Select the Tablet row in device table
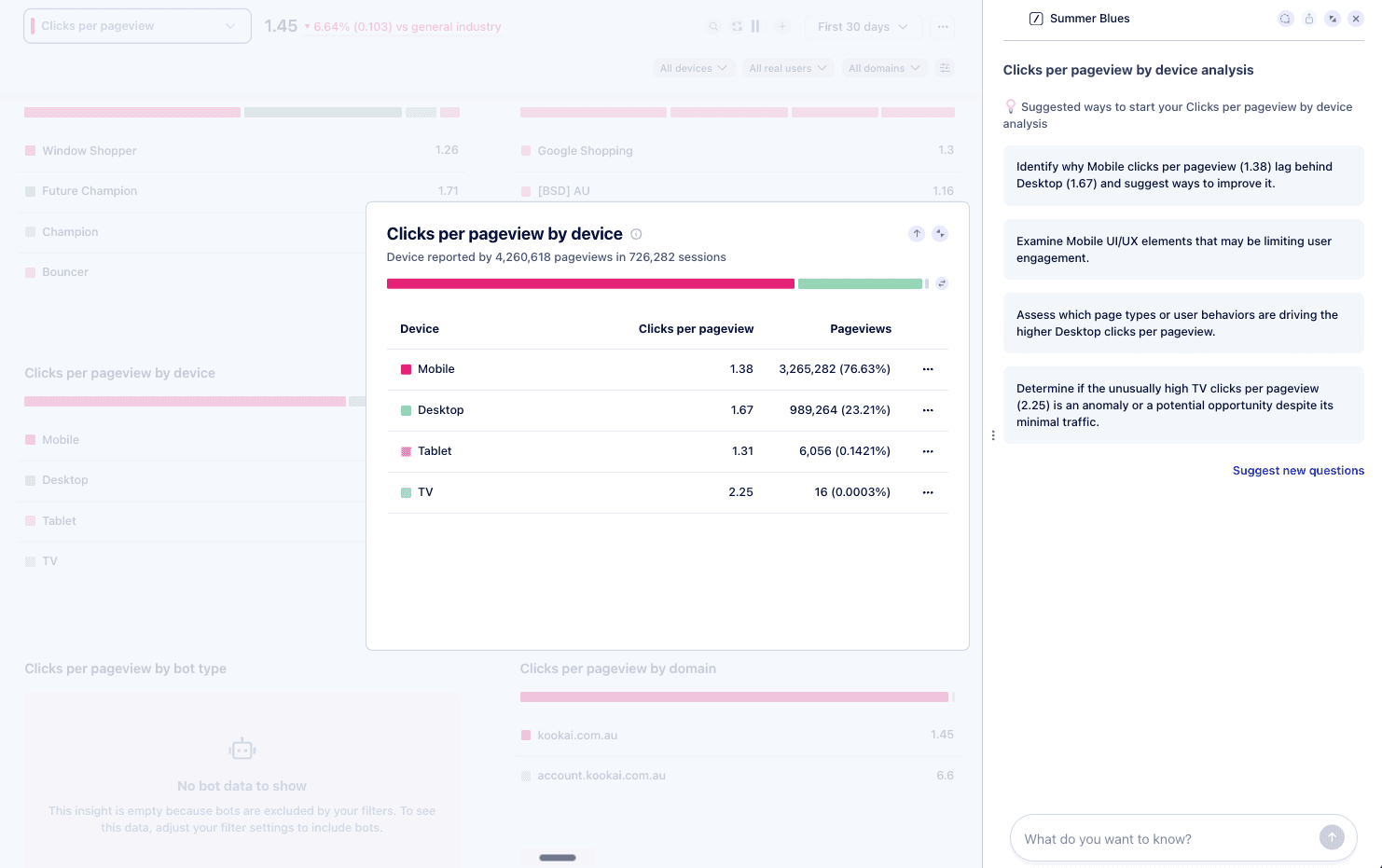This screenshot has height=868, width=1382. point(668,452)
